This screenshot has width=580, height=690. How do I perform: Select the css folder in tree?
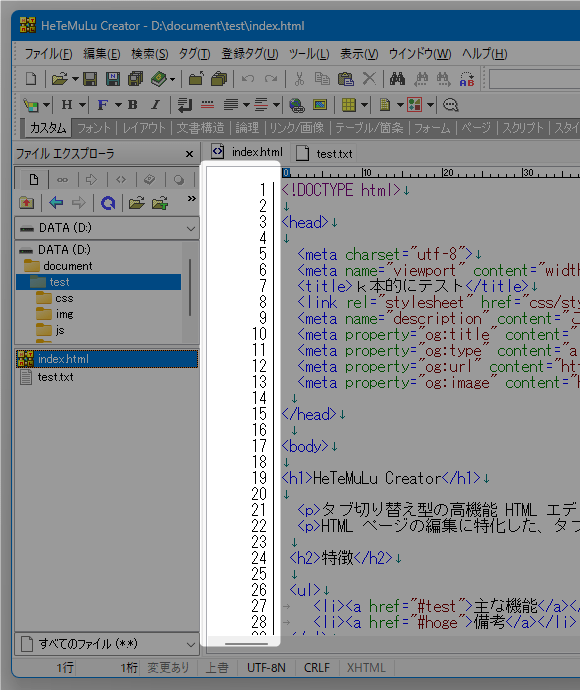click(x=64, y=298)
